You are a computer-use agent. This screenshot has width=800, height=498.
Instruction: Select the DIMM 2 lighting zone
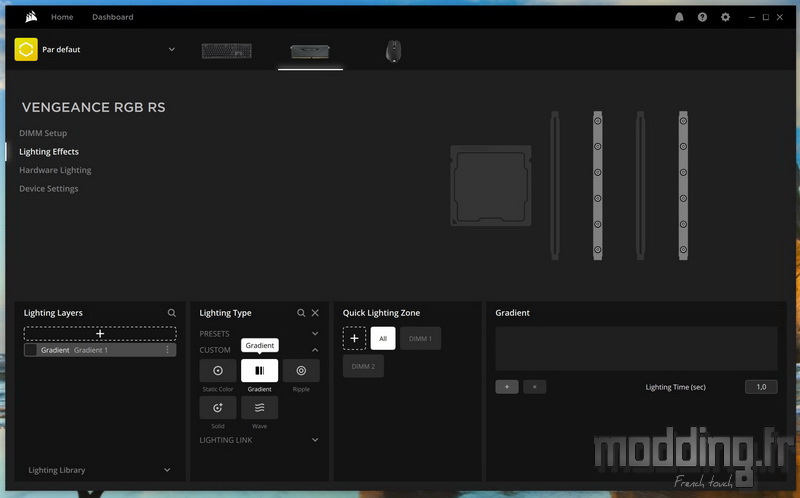(x=363, y=366)
